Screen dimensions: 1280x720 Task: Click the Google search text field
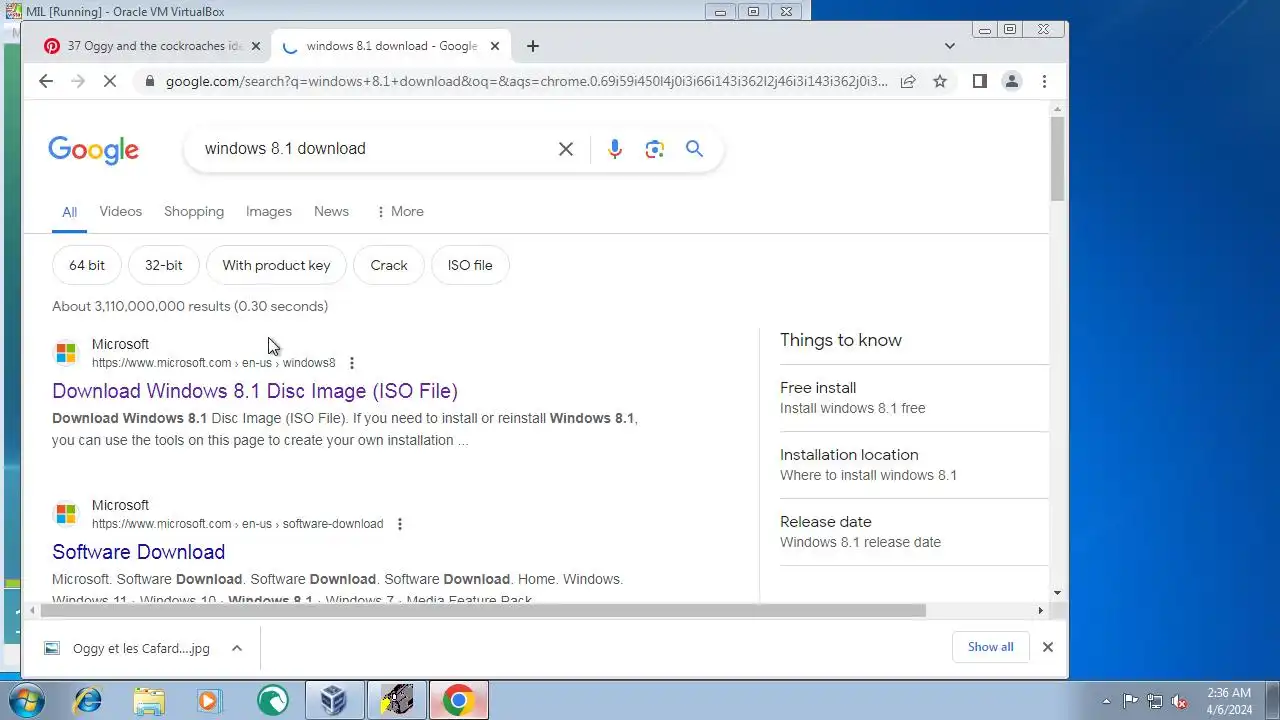click(375, 149)
